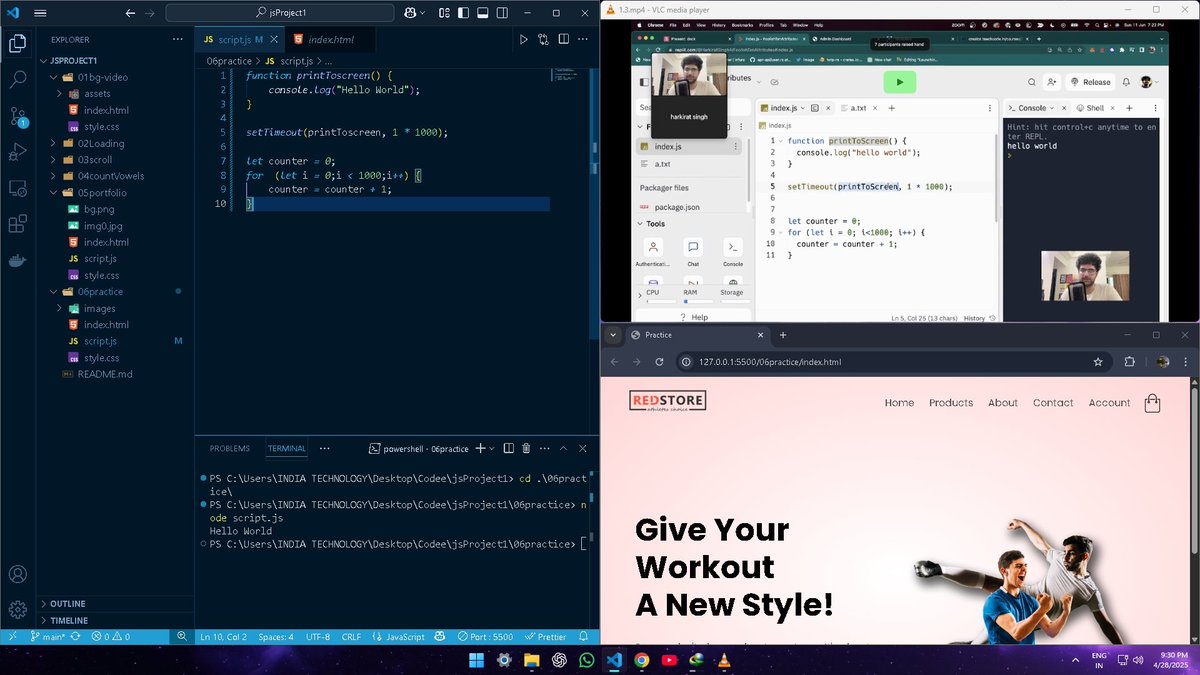This screenshot has height=675, width=1200.
Task: Open the About link on RedStore
Action: (1003, 403)
